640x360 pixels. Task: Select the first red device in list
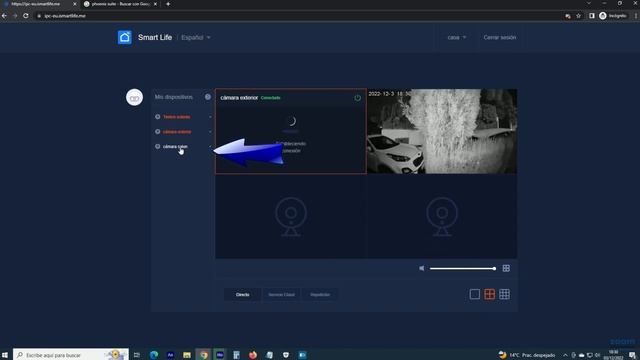(176, 117)
